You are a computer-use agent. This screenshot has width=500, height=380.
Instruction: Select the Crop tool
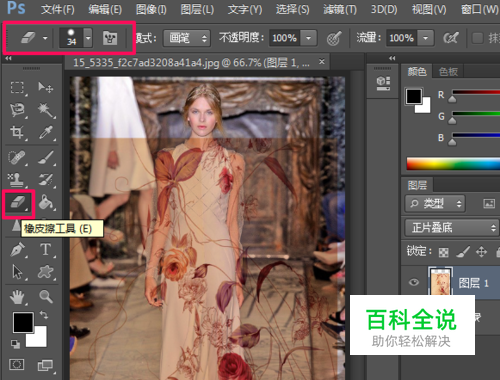(x=17, y=132)
